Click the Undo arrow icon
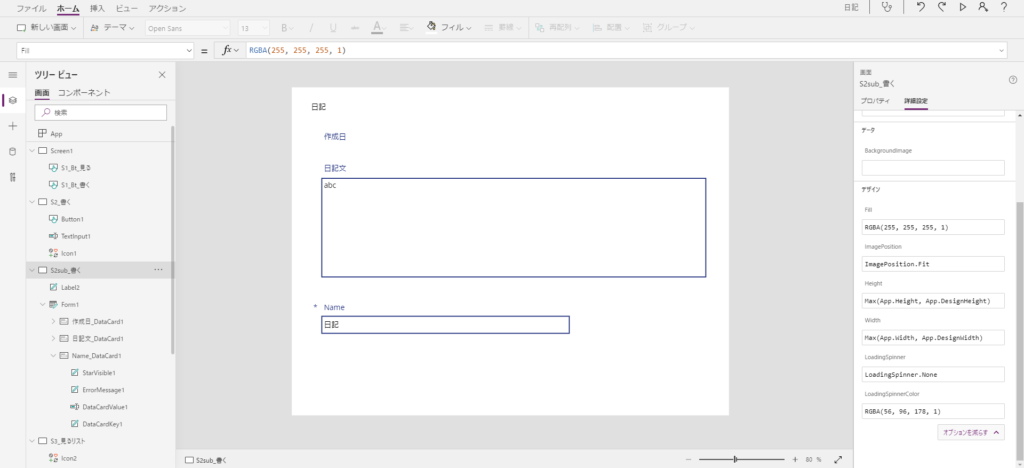The image size is (1024, 468). [x=920, y=8]
